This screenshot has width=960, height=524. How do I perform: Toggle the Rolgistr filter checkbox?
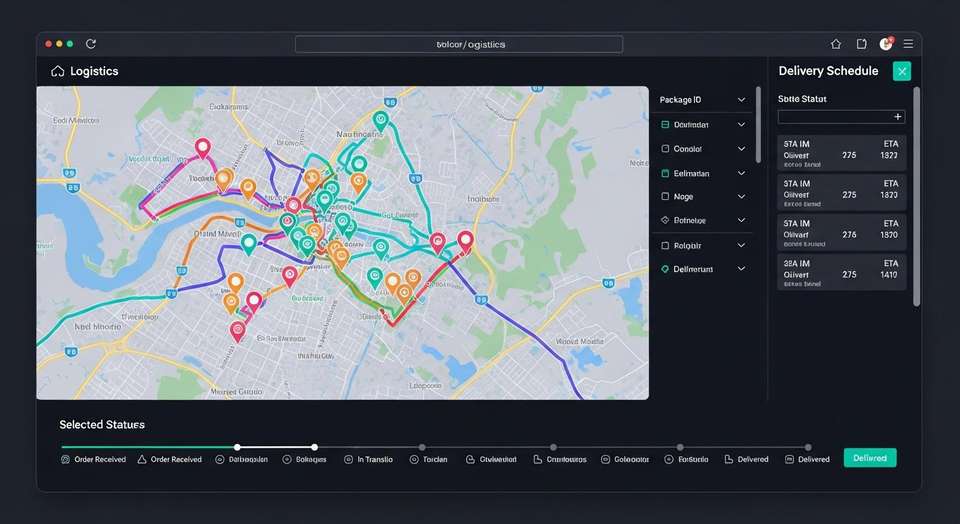tap(666, 245)
